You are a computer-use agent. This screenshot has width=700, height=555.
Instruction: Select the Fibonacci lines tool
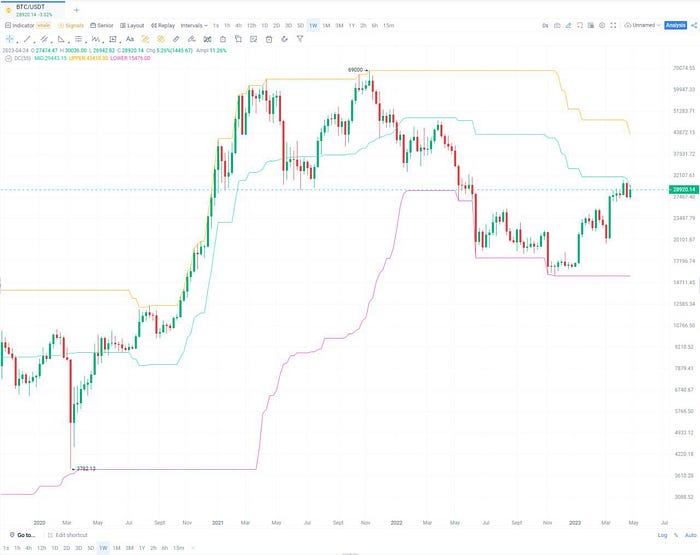(79, 39)
